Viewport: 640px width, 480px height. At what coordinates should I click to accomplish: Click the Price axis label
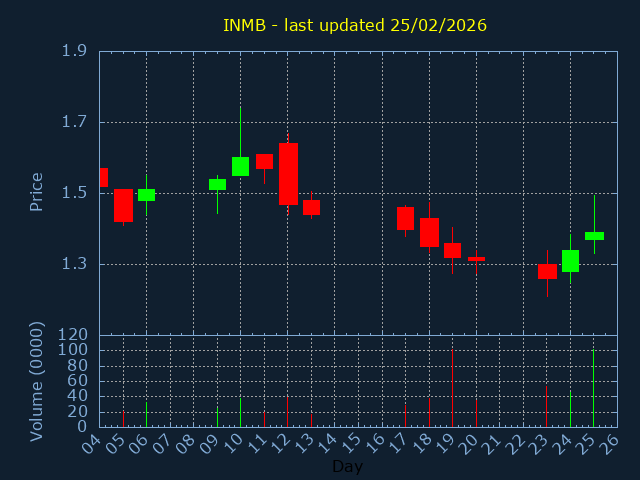pos(37,192)
